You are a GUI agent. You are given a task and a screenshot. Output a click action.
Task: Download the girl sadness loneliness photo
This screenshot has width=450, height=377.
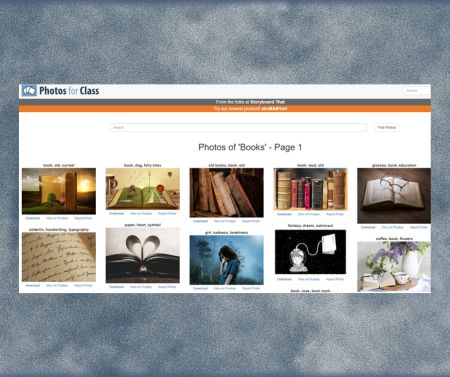point(200,288)
